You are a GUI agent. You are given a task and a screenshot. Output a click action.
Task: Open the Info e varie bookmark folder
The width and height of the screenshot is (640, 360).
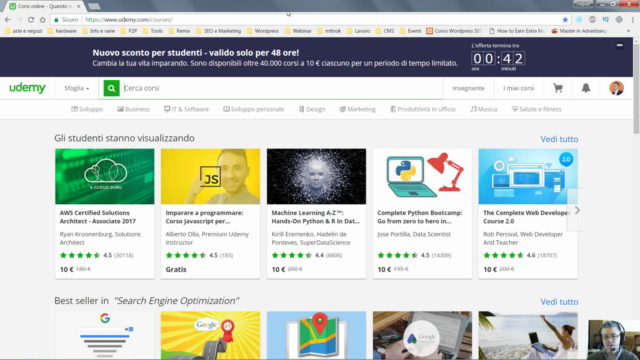point(98,31)
